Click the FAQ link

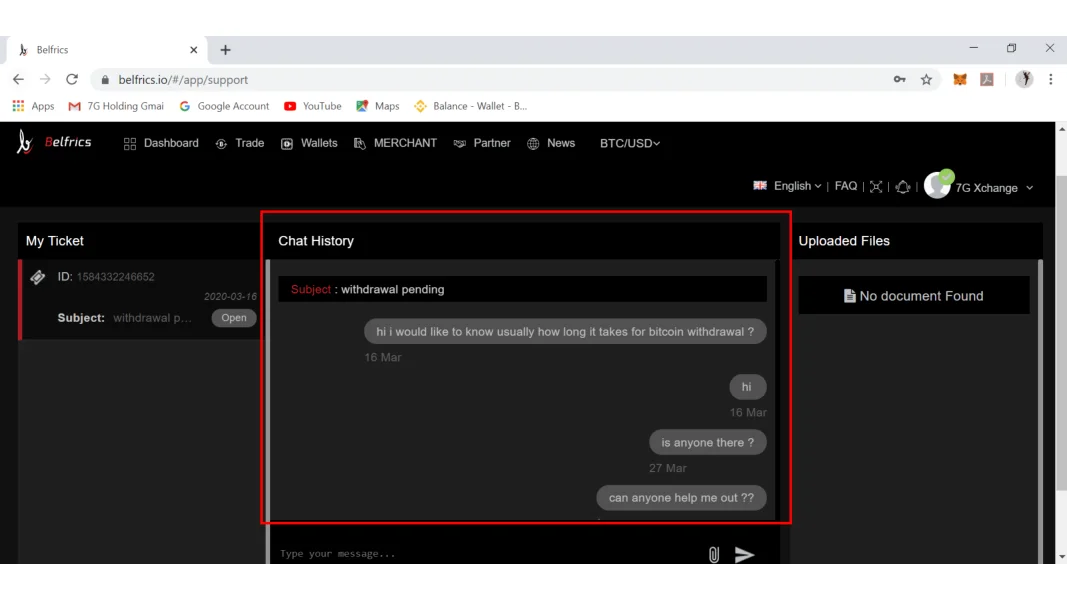point(846,186)
